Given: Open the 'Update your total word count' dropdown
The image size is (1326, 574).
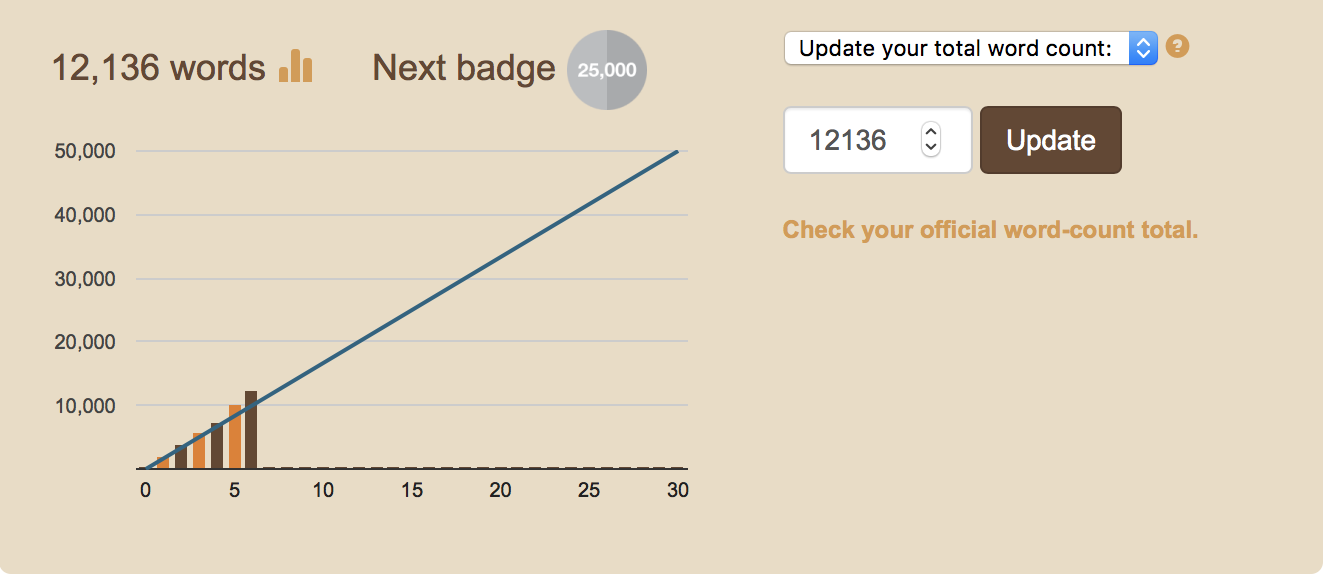Looking at the screenshot, I should 970,48.
